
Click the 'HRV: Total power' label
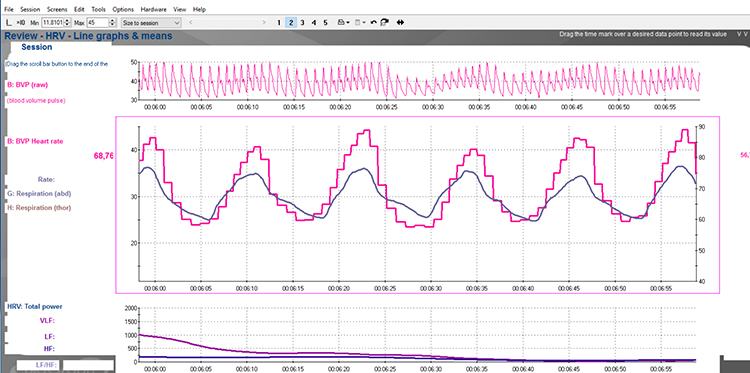34,306
